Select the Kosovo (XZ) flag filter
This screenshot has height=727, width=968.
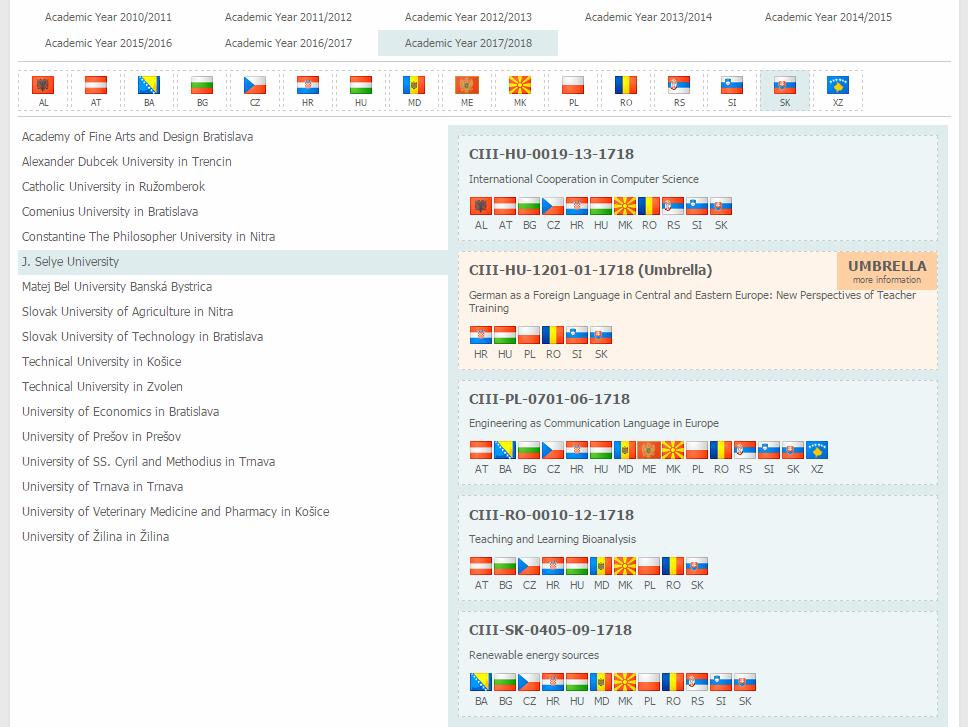tap(838, 90)
